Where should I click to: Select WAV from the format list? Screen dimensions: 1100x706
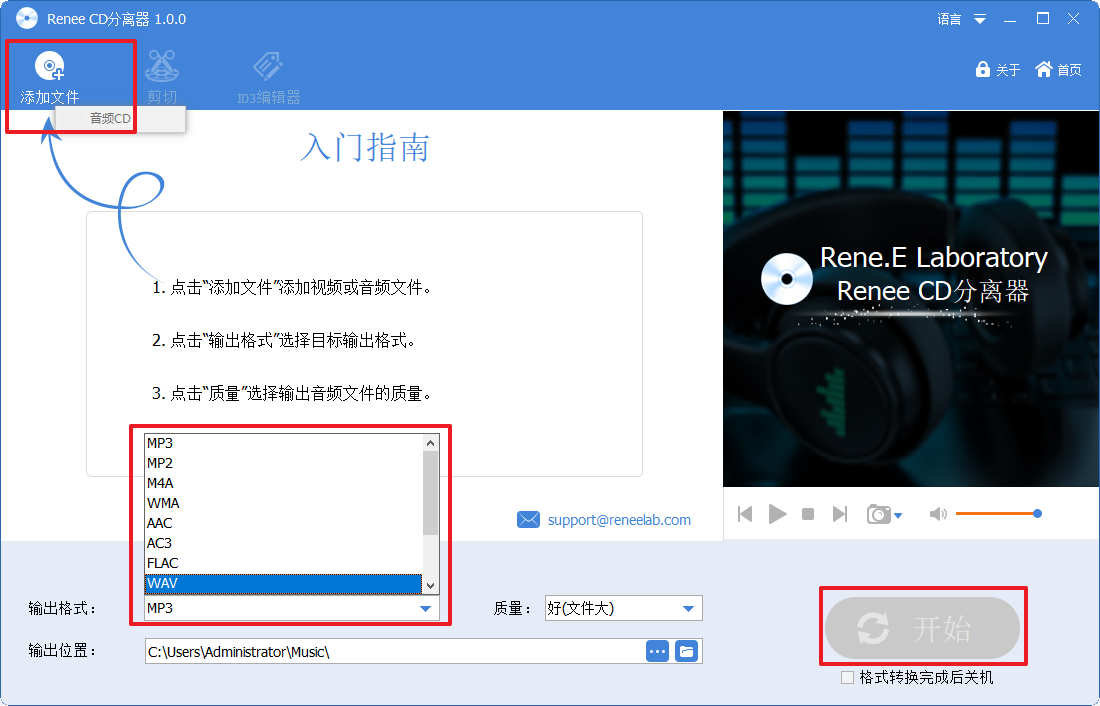pos(283,583)
